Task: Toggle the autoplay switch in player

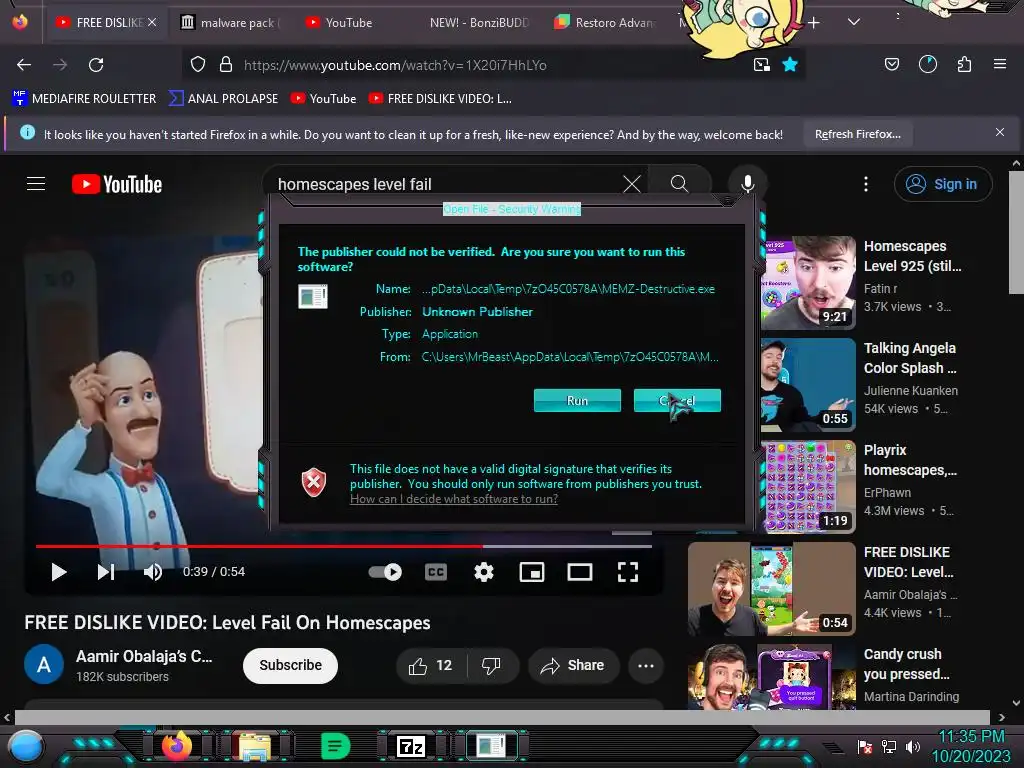Action: 385,572
